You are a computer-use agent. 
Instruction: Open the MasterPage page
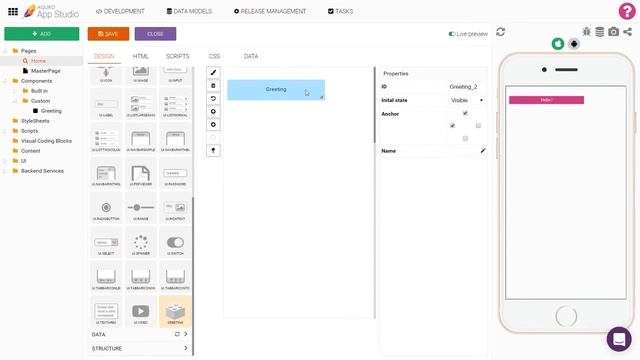[x=46, y=71]
